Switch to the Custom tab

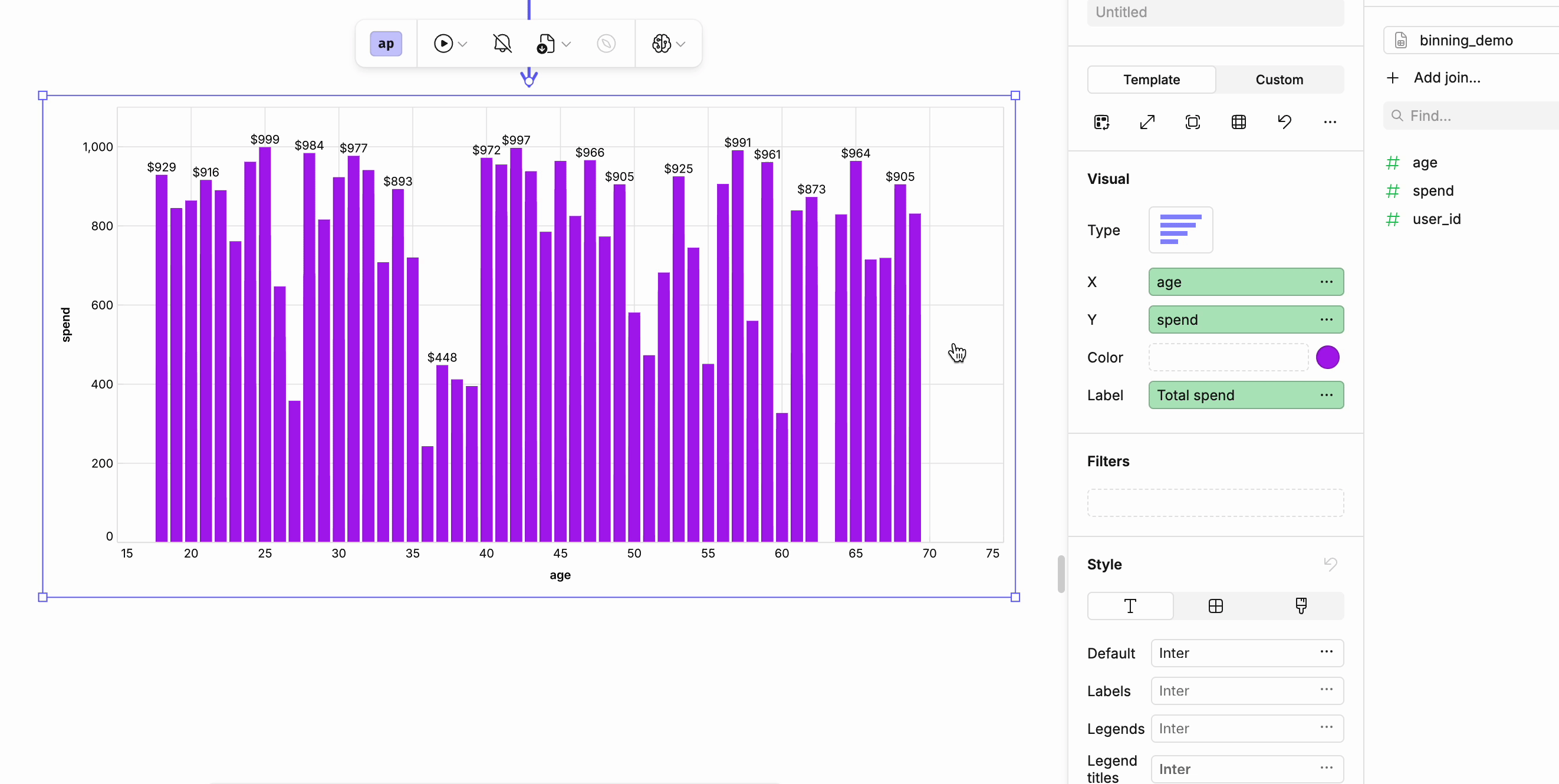coord(1279,80)
